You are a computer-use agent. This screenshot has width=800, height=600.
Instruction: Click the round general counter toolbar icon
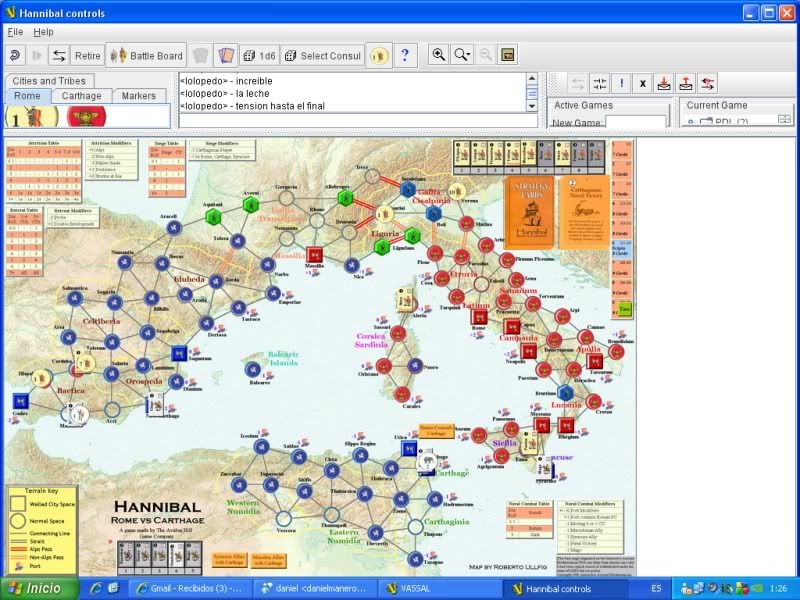coord(379,55)
